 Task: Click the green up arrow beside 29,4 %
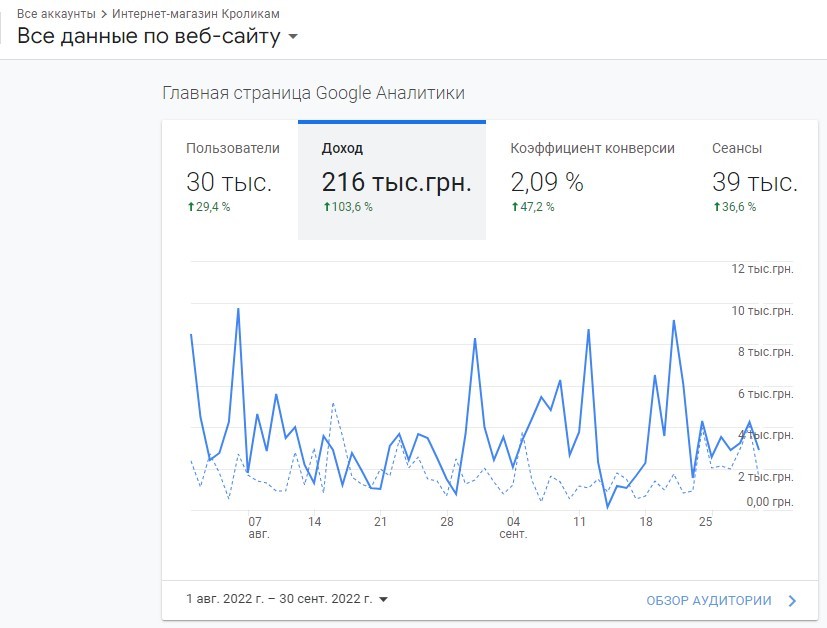(x=191, y=207)
